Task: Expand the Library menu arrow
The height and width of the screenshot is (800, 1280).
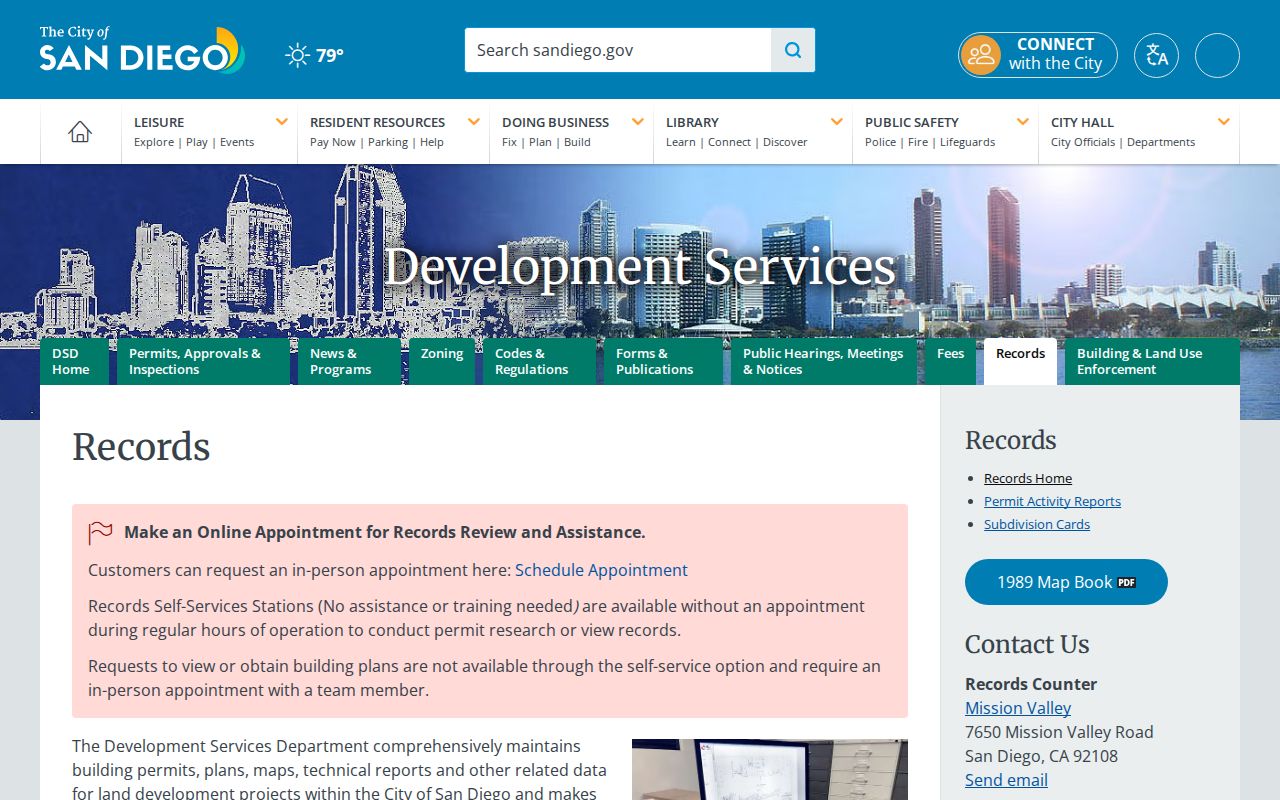Action: tap(837, 122)
